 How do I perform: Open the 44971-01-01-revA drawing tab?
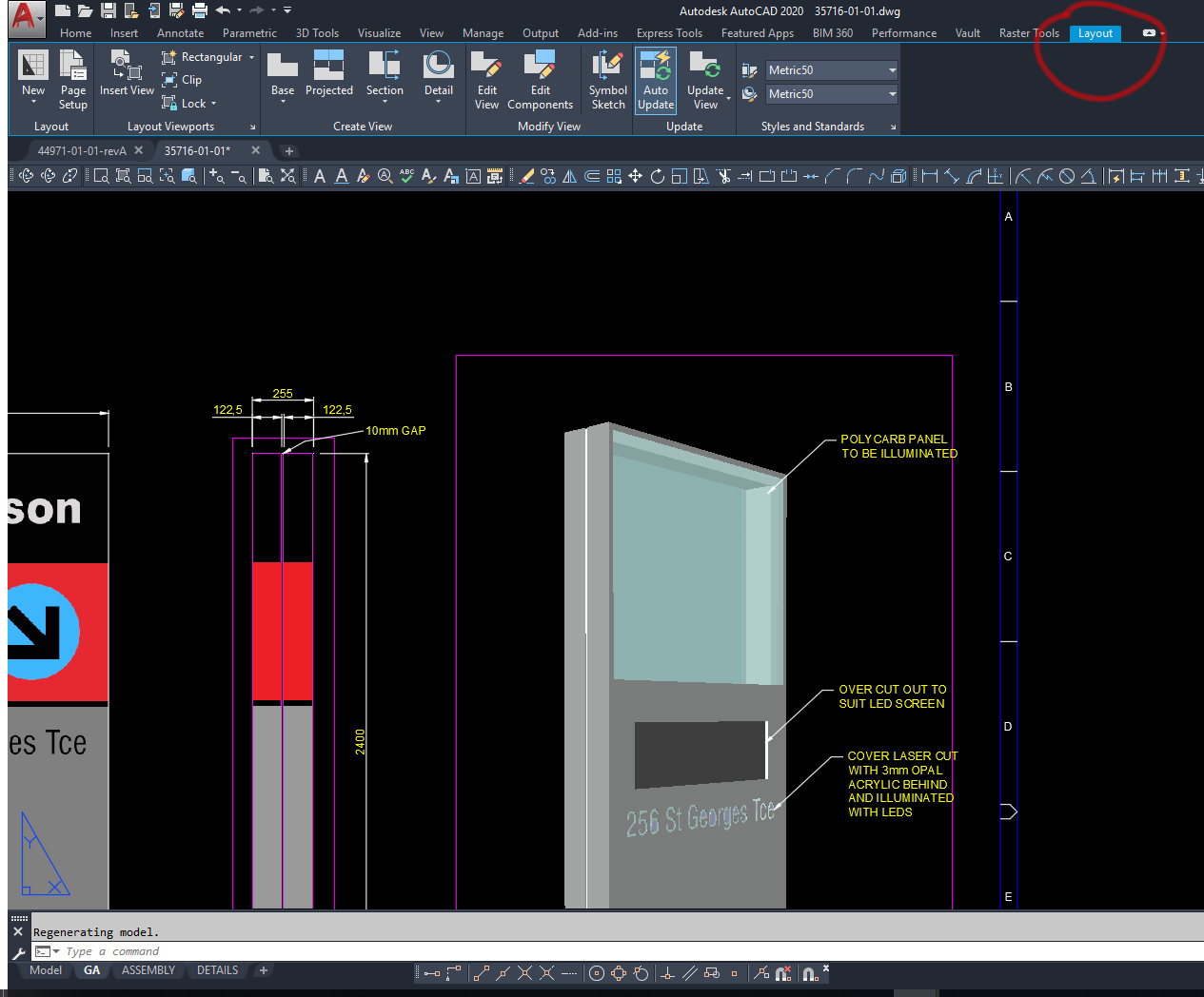pos(81,149)
